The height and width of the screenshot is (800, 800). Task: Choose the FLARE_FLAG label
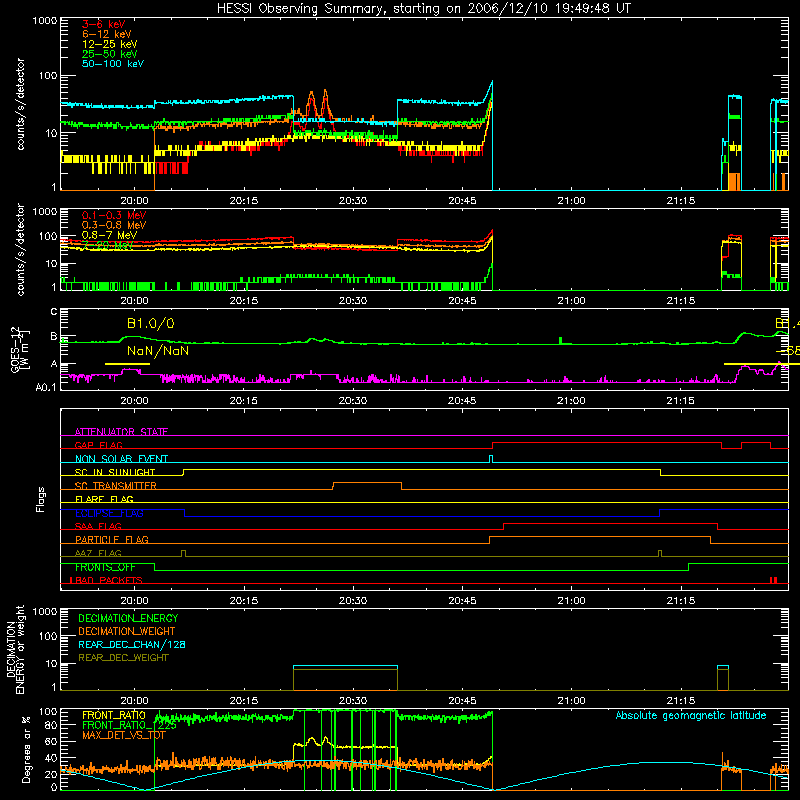pos(104,499)
